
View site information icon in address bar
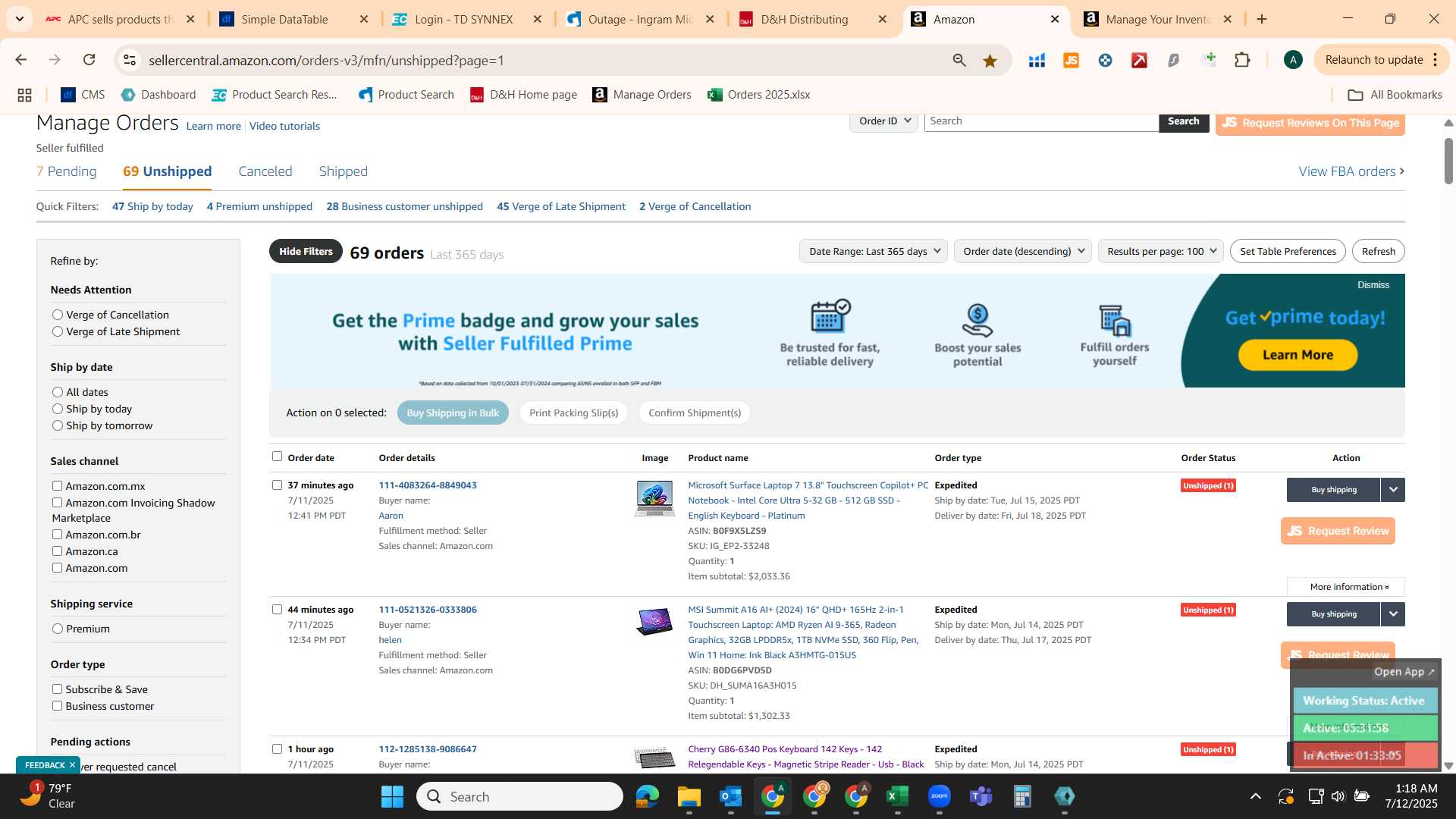130,60
